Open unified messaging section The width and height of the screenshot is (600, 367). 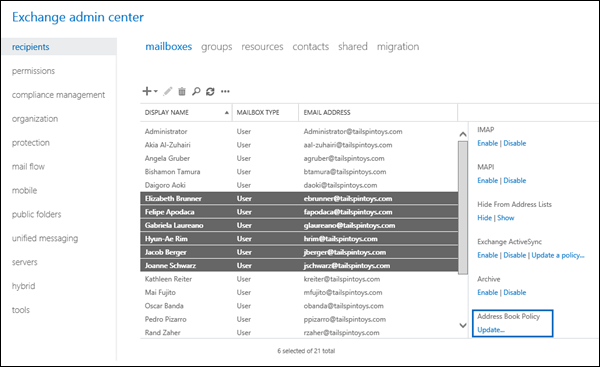pyautogui.click(x=45, y=238)
